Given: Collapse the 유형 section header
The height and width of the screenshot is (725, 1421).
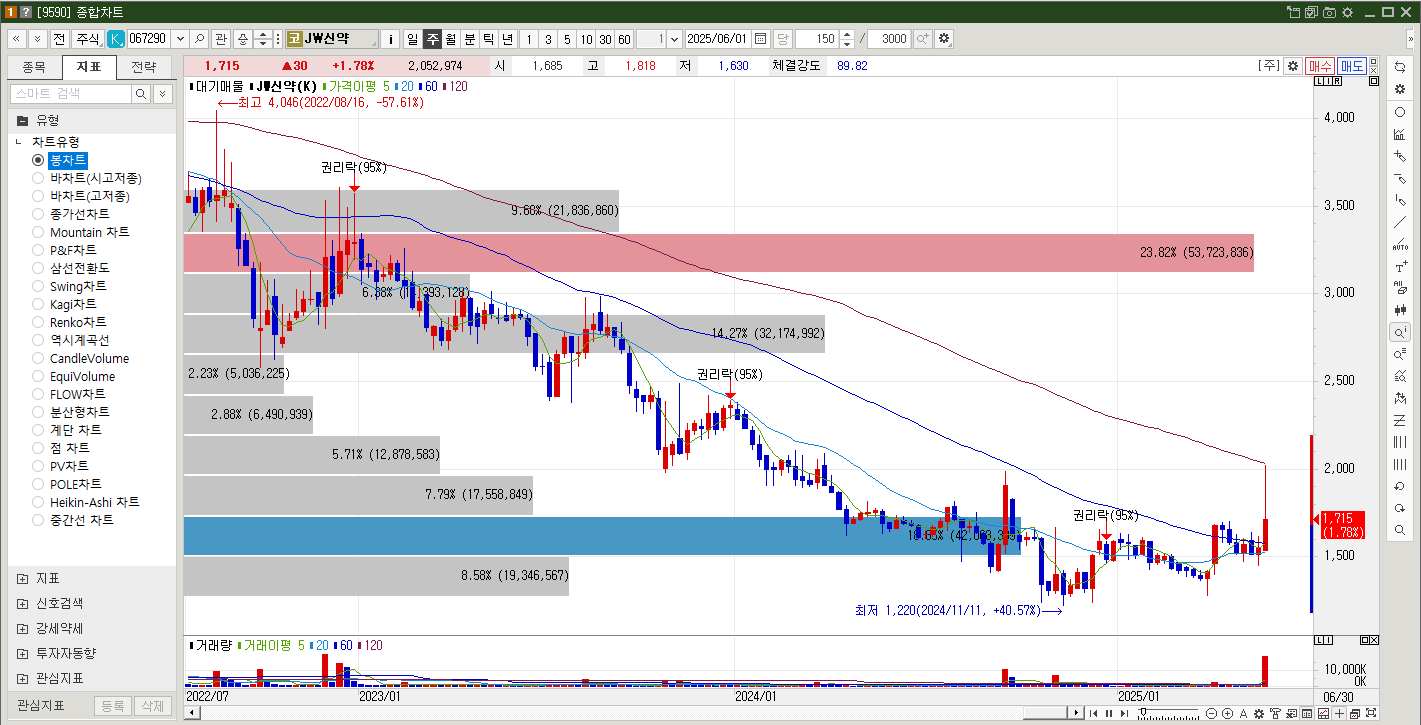Looking at the screenshot, I should [x=92, y=119].
